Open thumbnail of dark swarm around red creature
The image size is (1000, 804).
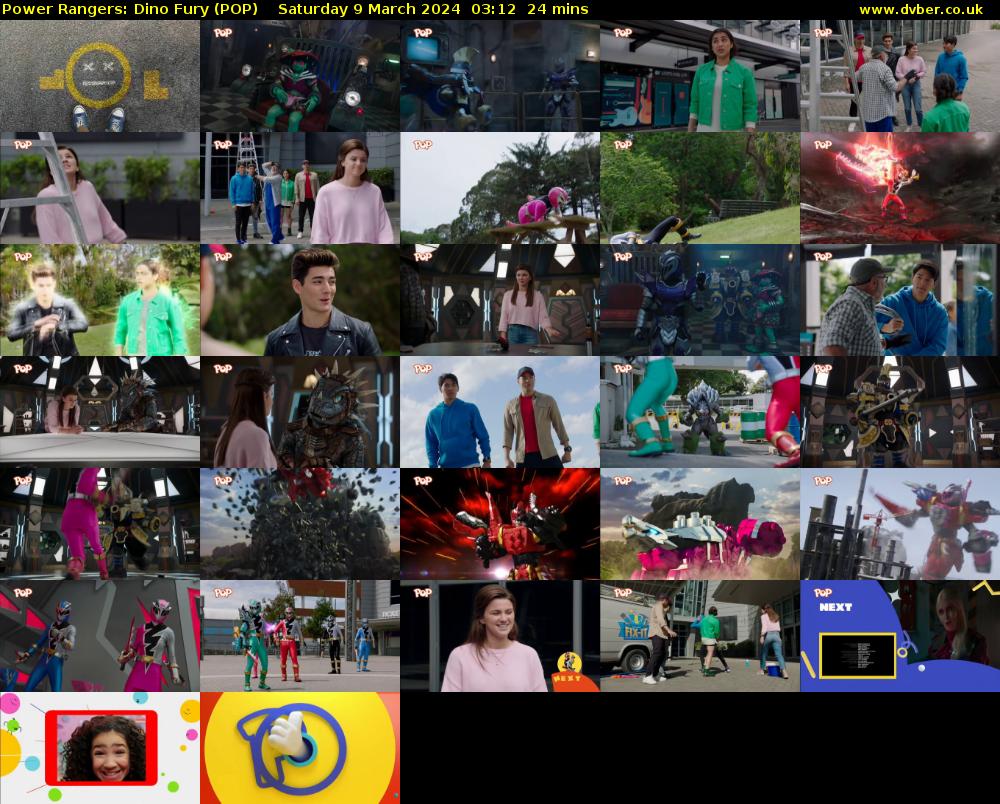point(300,523)
